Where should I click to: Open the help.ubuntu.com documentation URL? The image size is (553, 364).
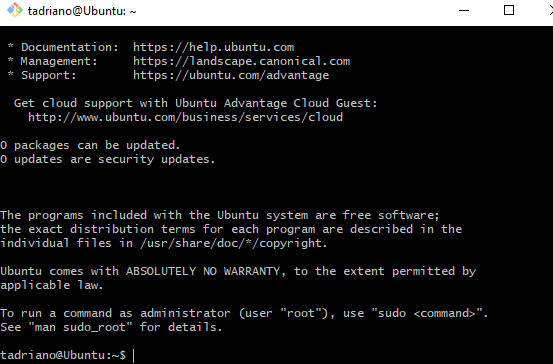pyautogui.click(x=213, y=47)
